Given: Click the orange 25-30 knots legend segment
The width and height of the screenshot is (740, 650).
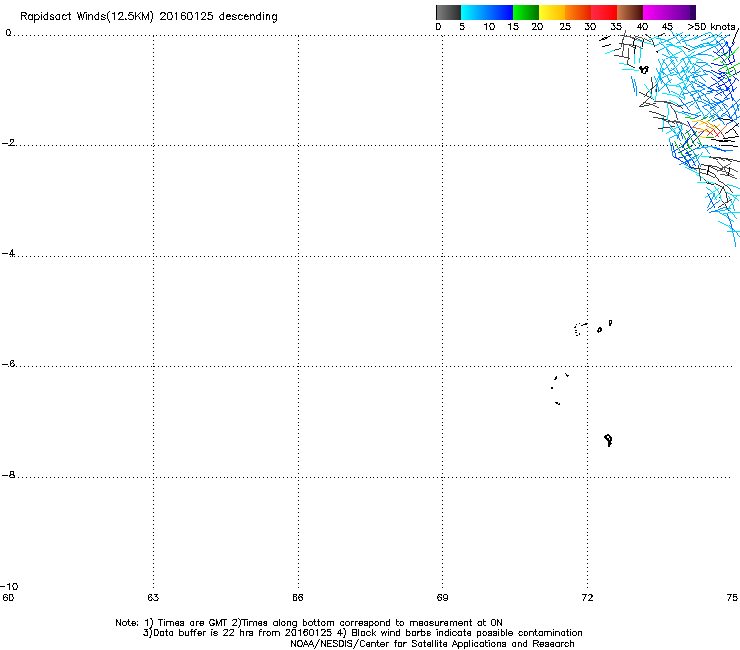Looking at the screenshot, I should point(578,12).
